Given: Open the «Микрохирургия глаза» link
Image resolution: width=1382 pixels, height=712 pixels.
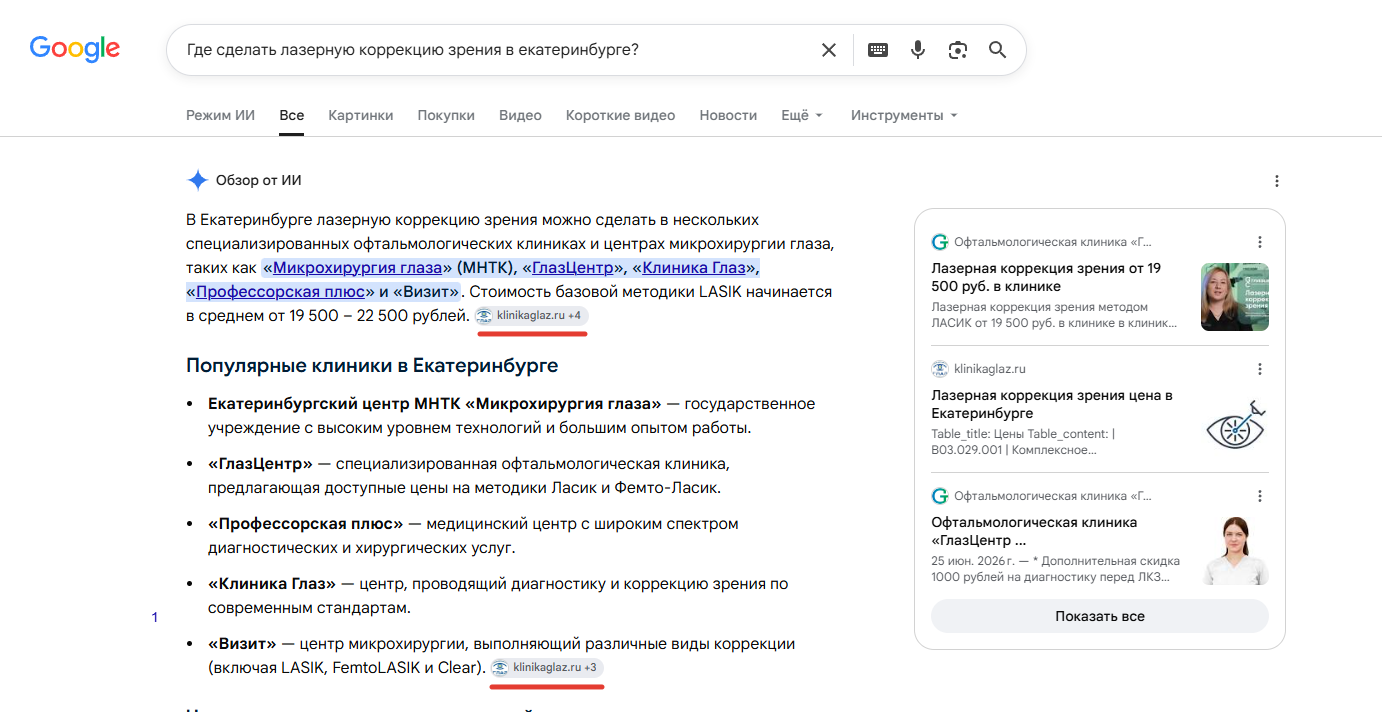Looking at the screenshot, I should [358, 267].
